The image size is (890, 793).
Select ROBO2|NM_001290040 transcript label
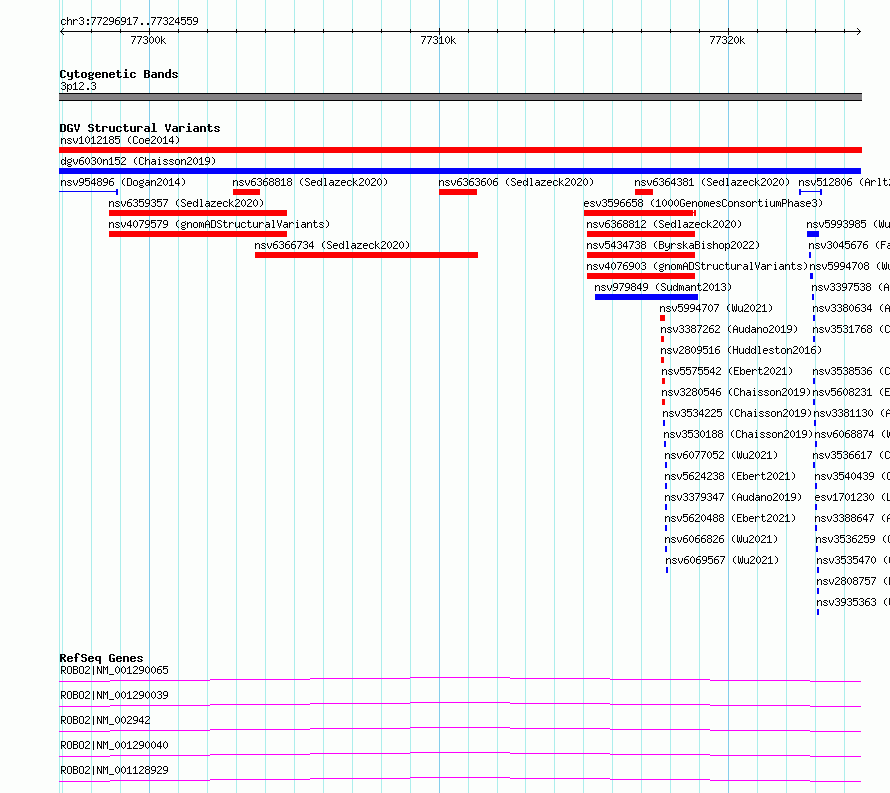pos(115,745)
